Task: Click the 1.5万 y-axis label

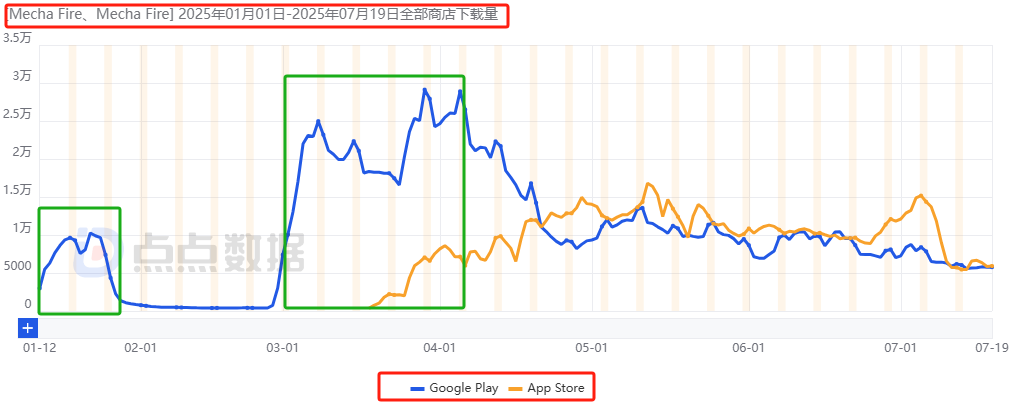Action: 18,190
